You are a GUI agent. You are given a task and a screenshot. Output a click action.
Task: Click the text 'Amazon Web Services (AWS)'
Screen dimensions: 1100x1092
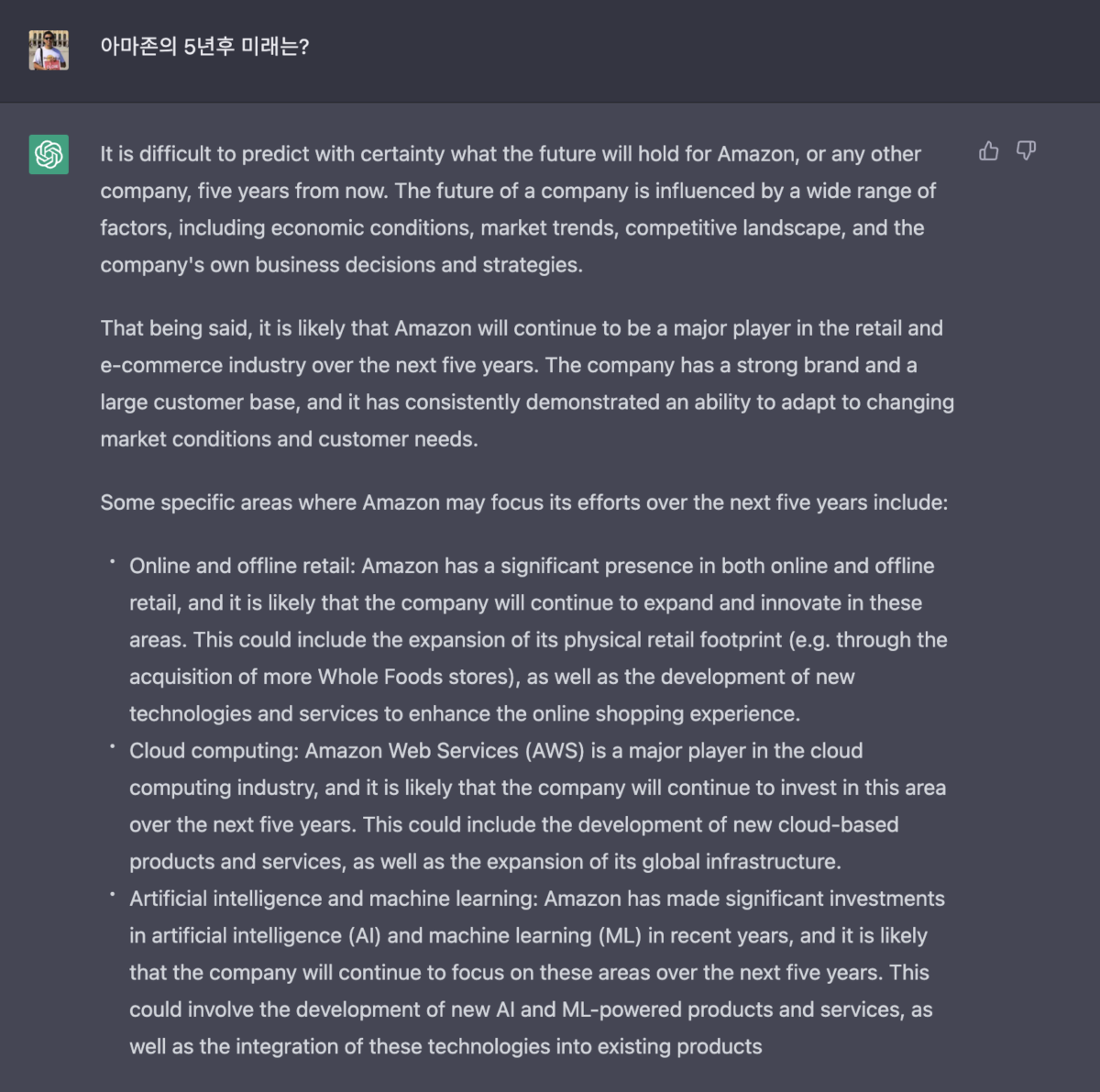click(x=445, y=751)
